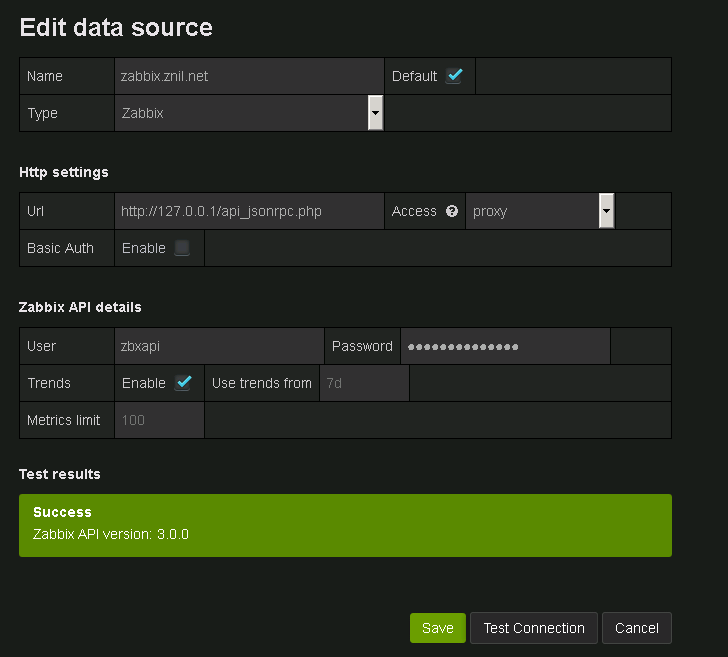Click into the Password field

[x=505, y=346]
